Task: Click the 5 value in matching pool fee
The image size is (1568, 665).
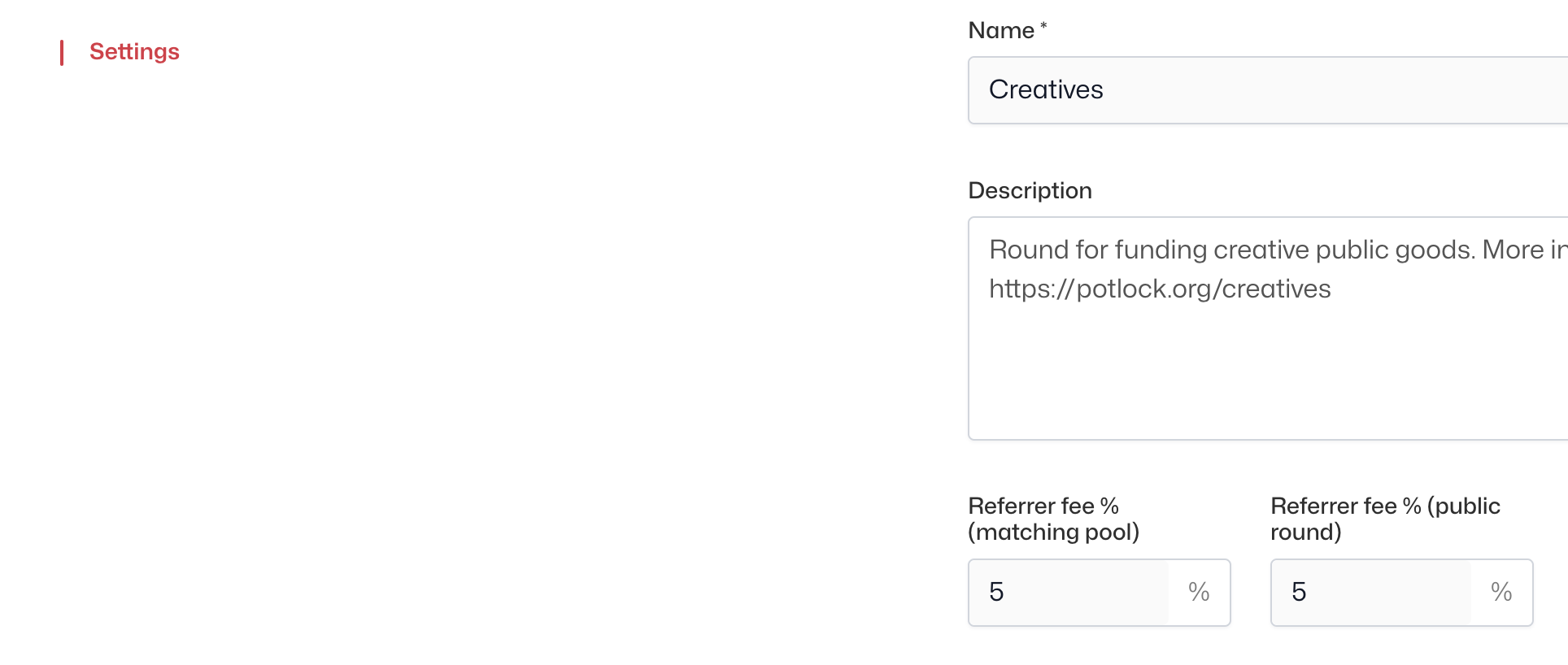Action: click(x=996, y=593)
